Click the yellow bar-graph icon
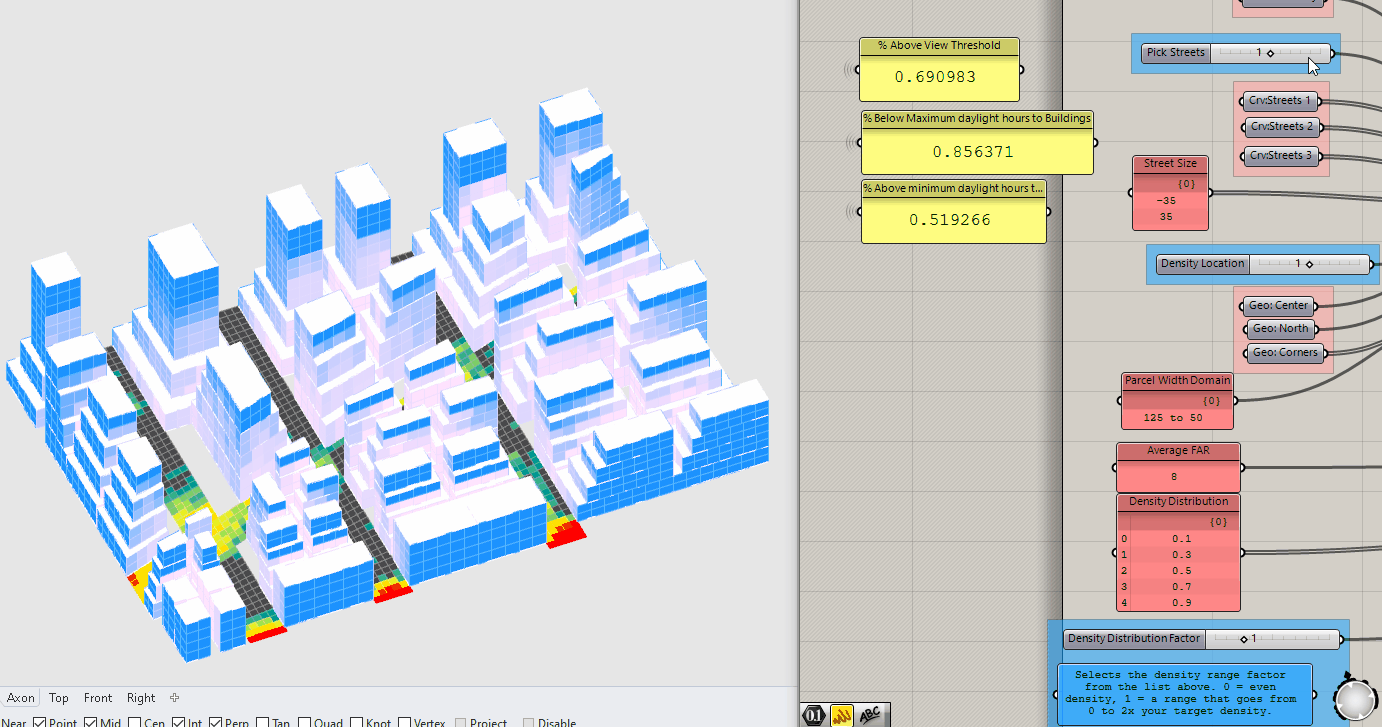This screenshot has height=727, width=1382. coord(843,714)
